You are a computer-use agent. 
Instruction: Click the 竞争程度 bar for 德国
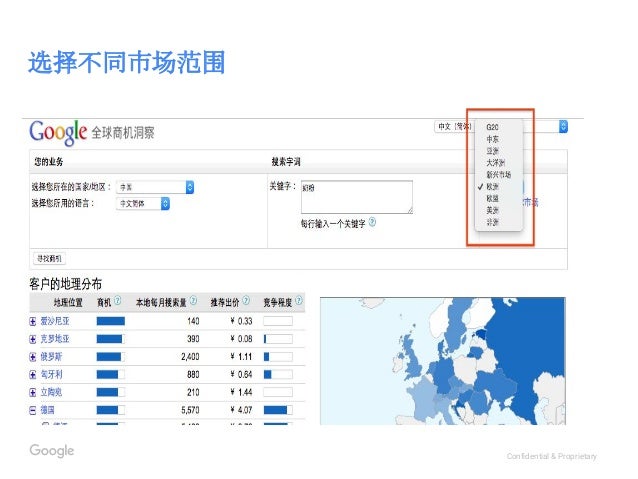pos(278,410)
